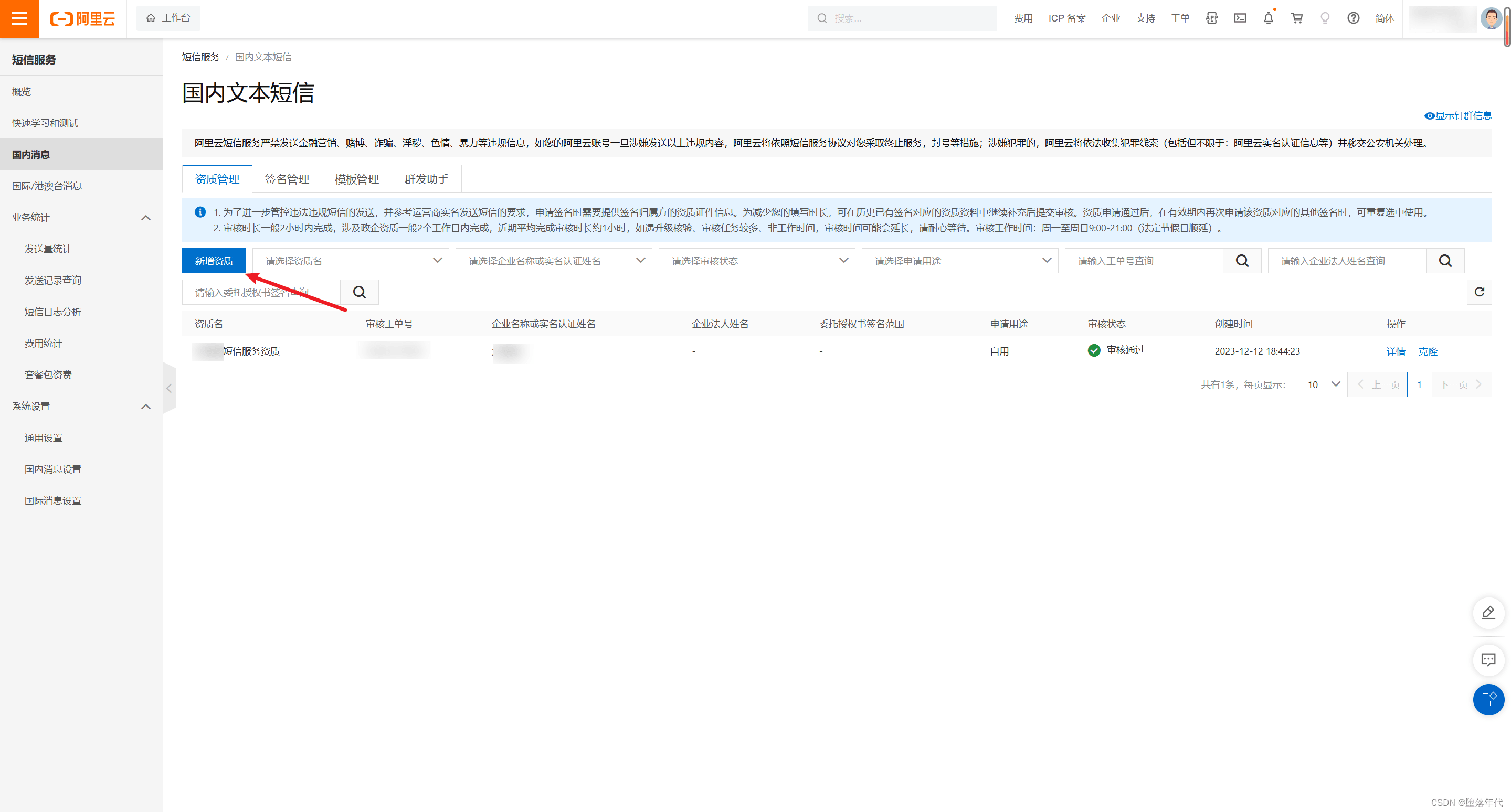Viewport: 1511px width, 812px height.
Task: Focus the 请输入企业法人姓名查询 field
Action: 1347,261
